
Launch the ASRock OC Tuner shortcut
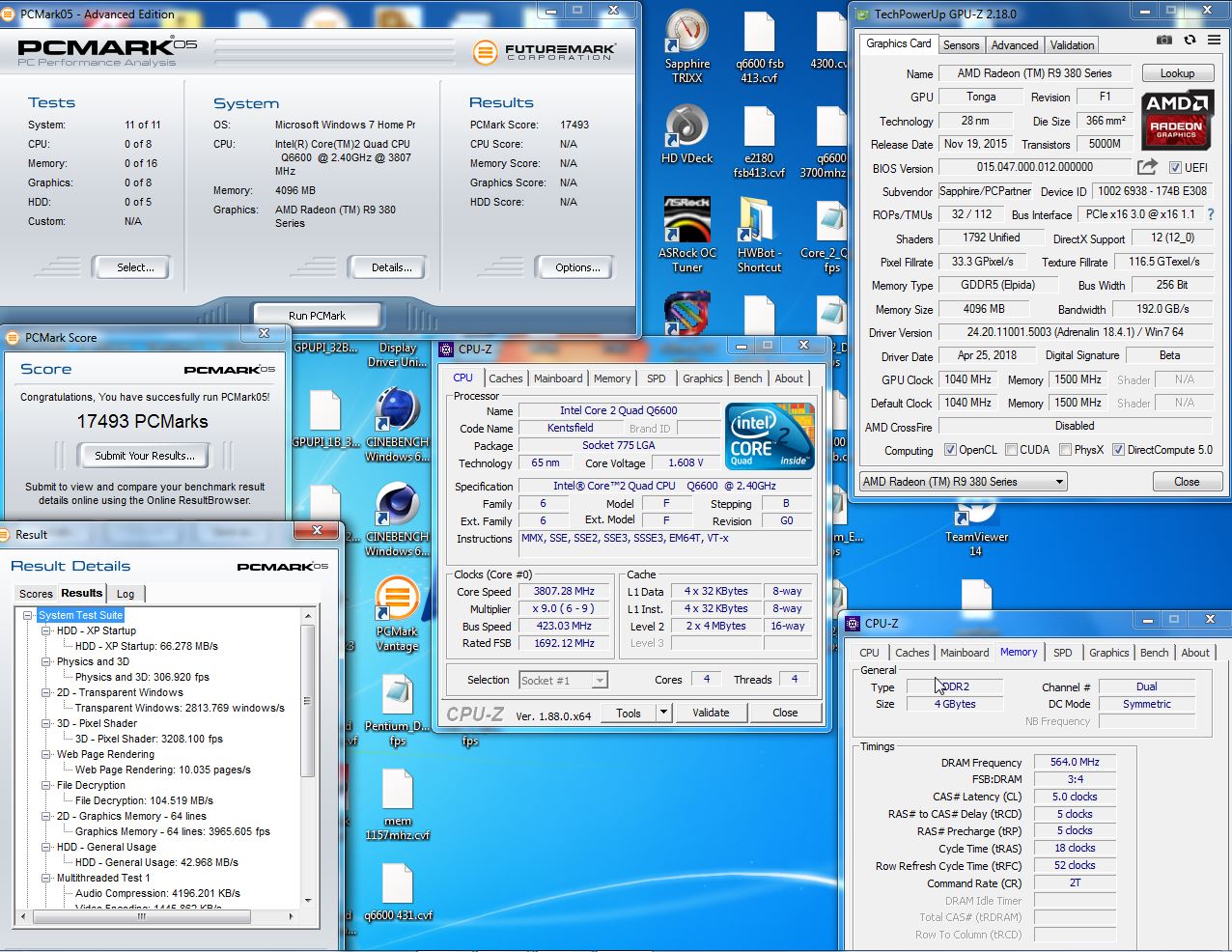(687, 234)
